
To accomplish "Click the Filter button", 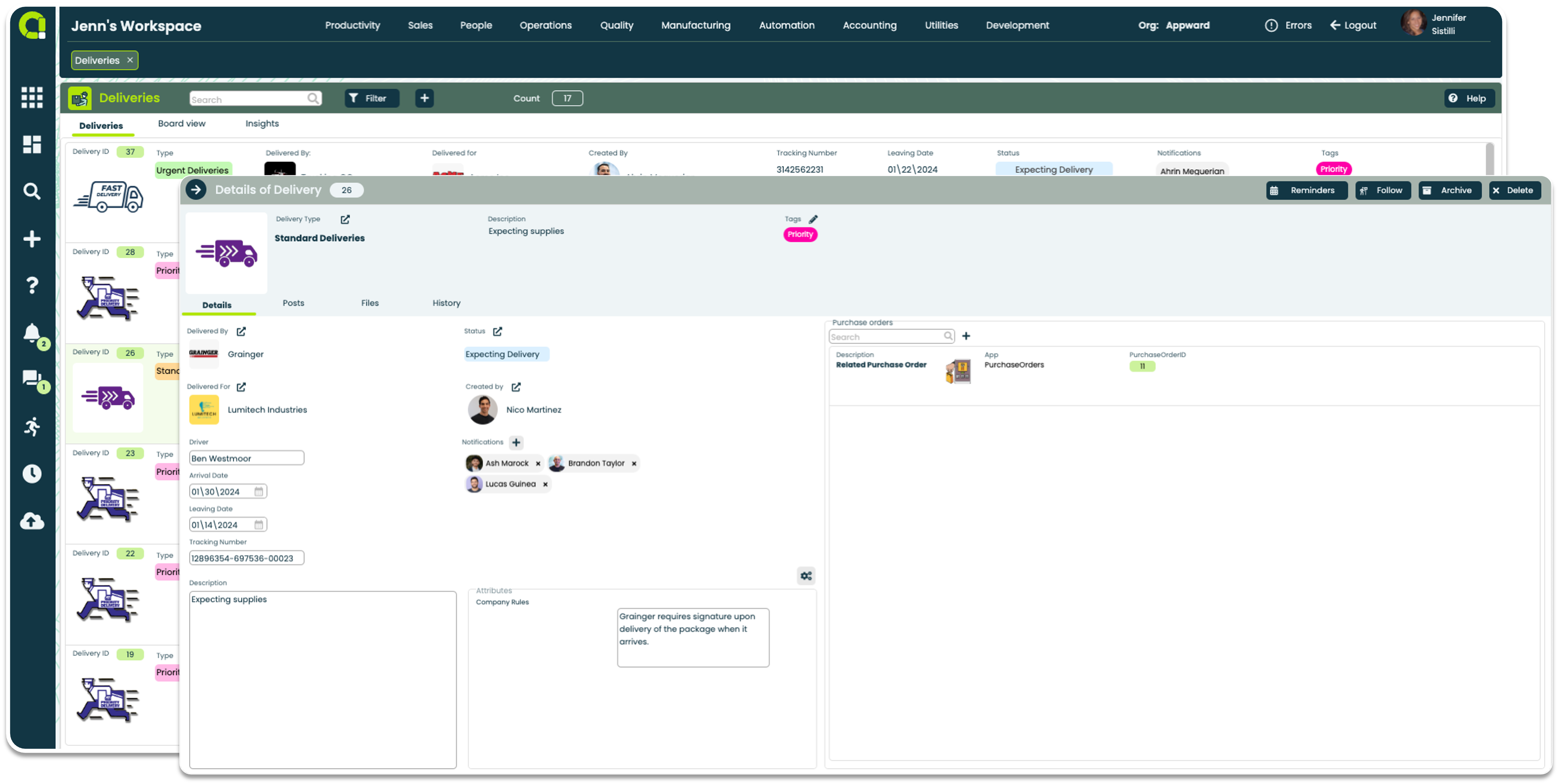I will coord(372,98).
